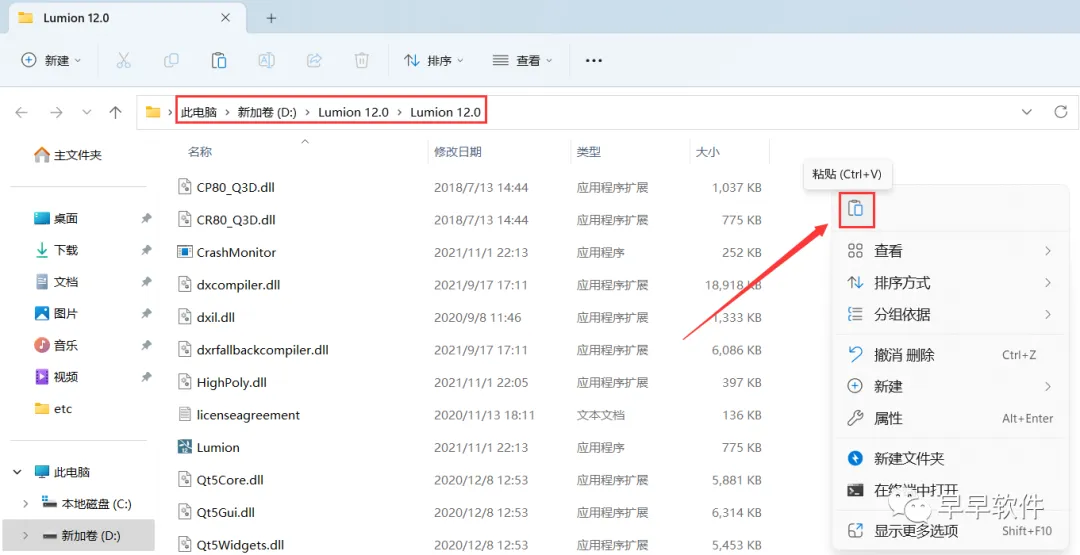This screenshot has width=1080, height=555.
Task: Choose 新建文件夹 in context menu
Action: [x=950, y=459]
